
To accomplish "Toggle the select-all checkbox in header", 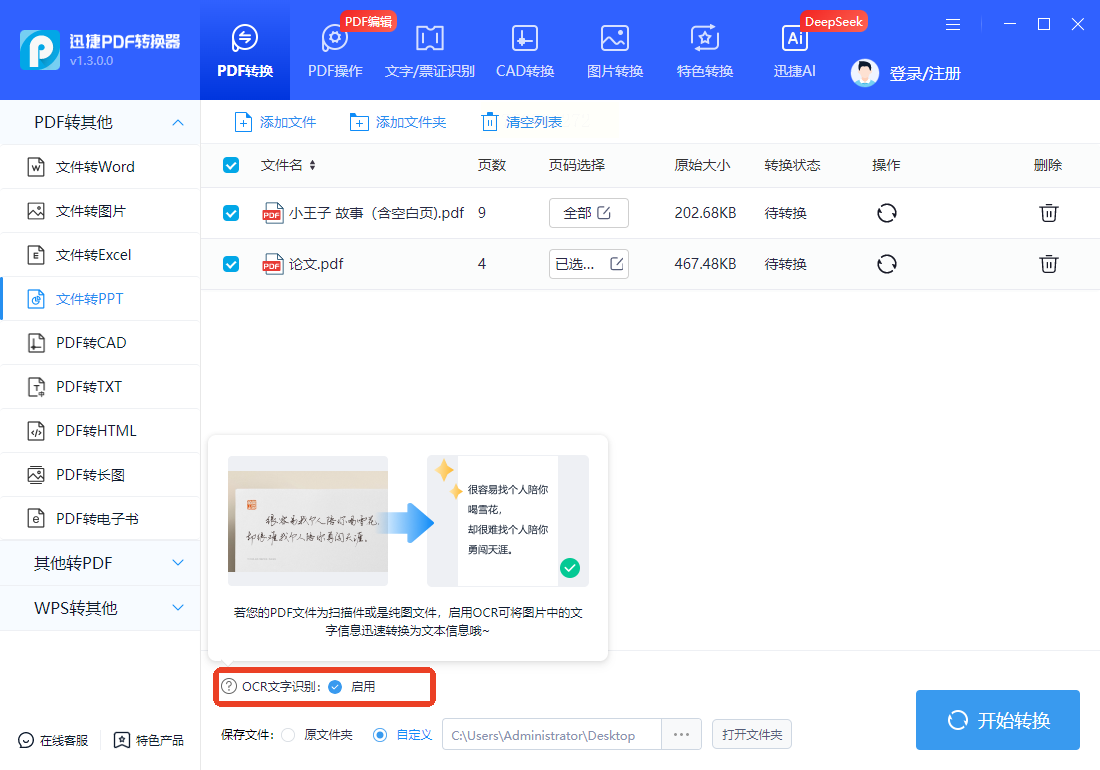I will pos(231,166).
